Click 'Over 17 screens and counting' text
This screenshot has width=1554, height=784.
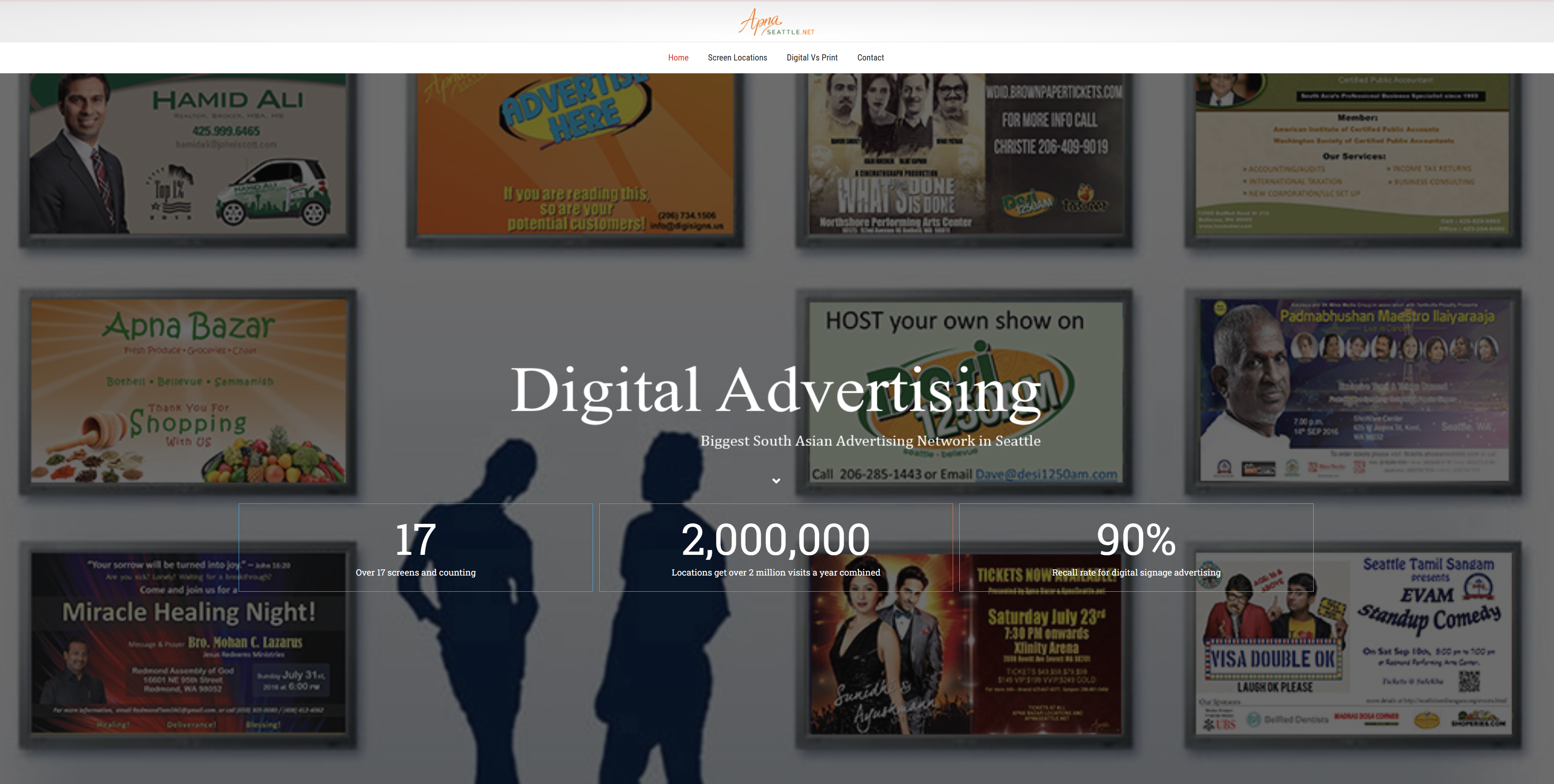pyautogui.click(x=416, y=572)
